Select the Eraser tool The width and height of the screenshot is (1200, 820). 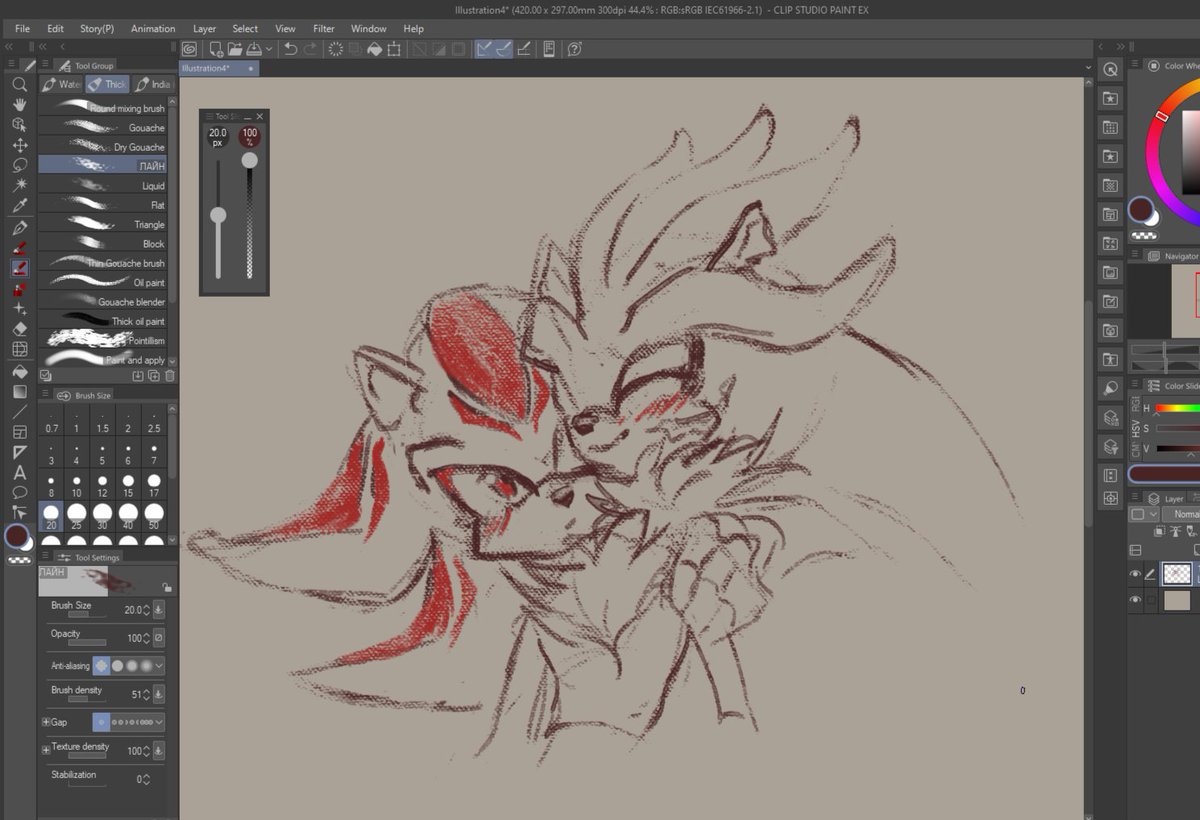(19, 329)
